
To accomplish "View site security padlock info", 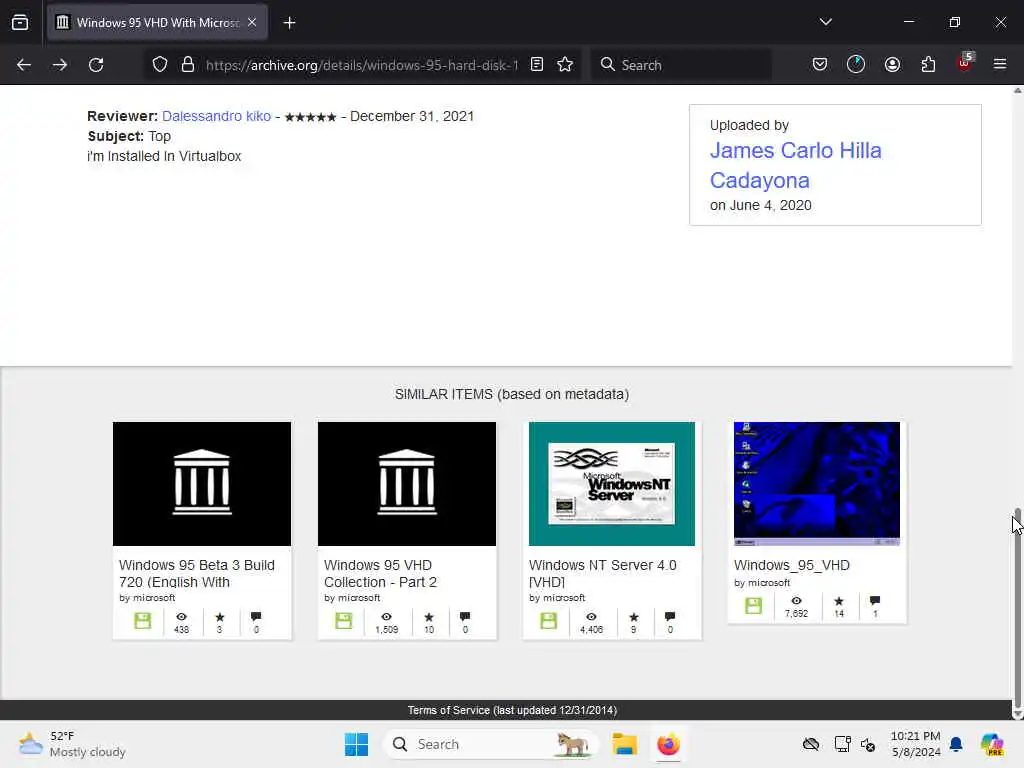I will point(188,65).
